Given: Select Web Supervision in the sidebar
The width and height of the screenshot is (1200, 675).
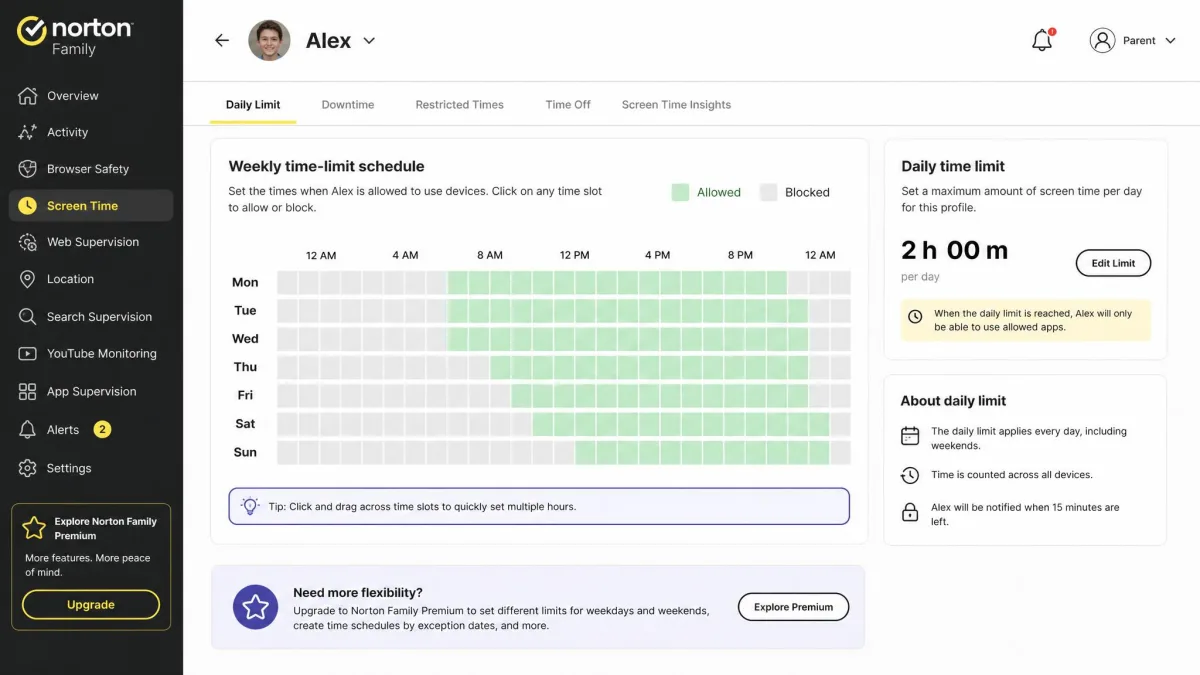Looking at the screenshot, I should coord(91,242).
